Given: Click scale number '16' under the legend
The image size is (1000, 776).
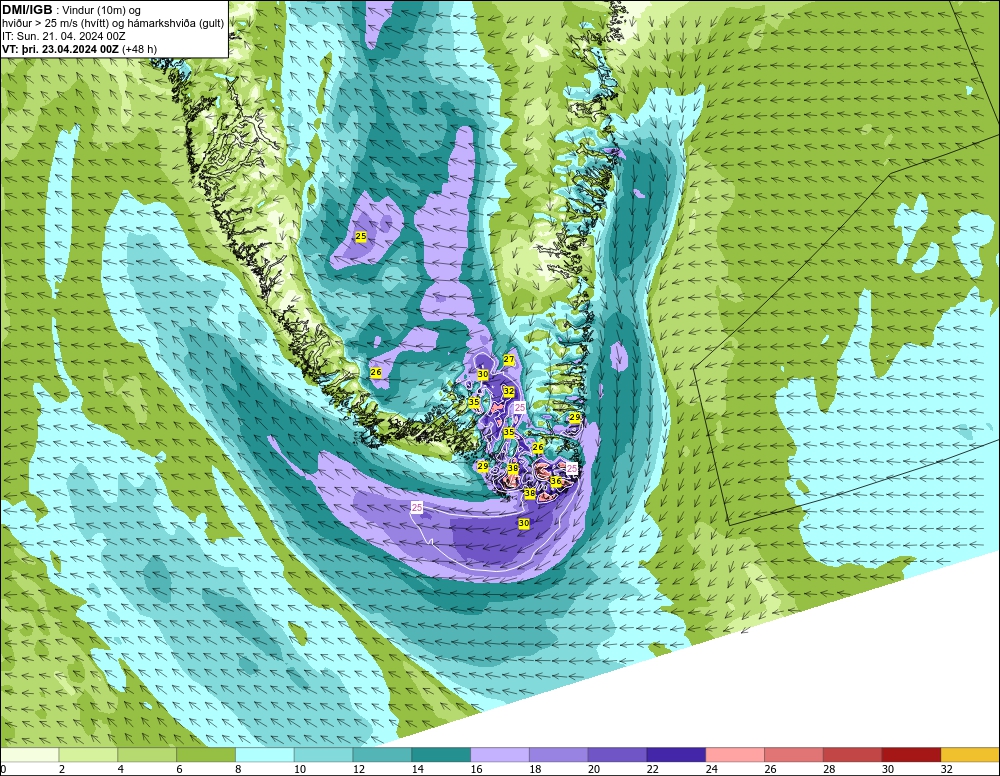Looking at the screenshot, I should point(476,769).
